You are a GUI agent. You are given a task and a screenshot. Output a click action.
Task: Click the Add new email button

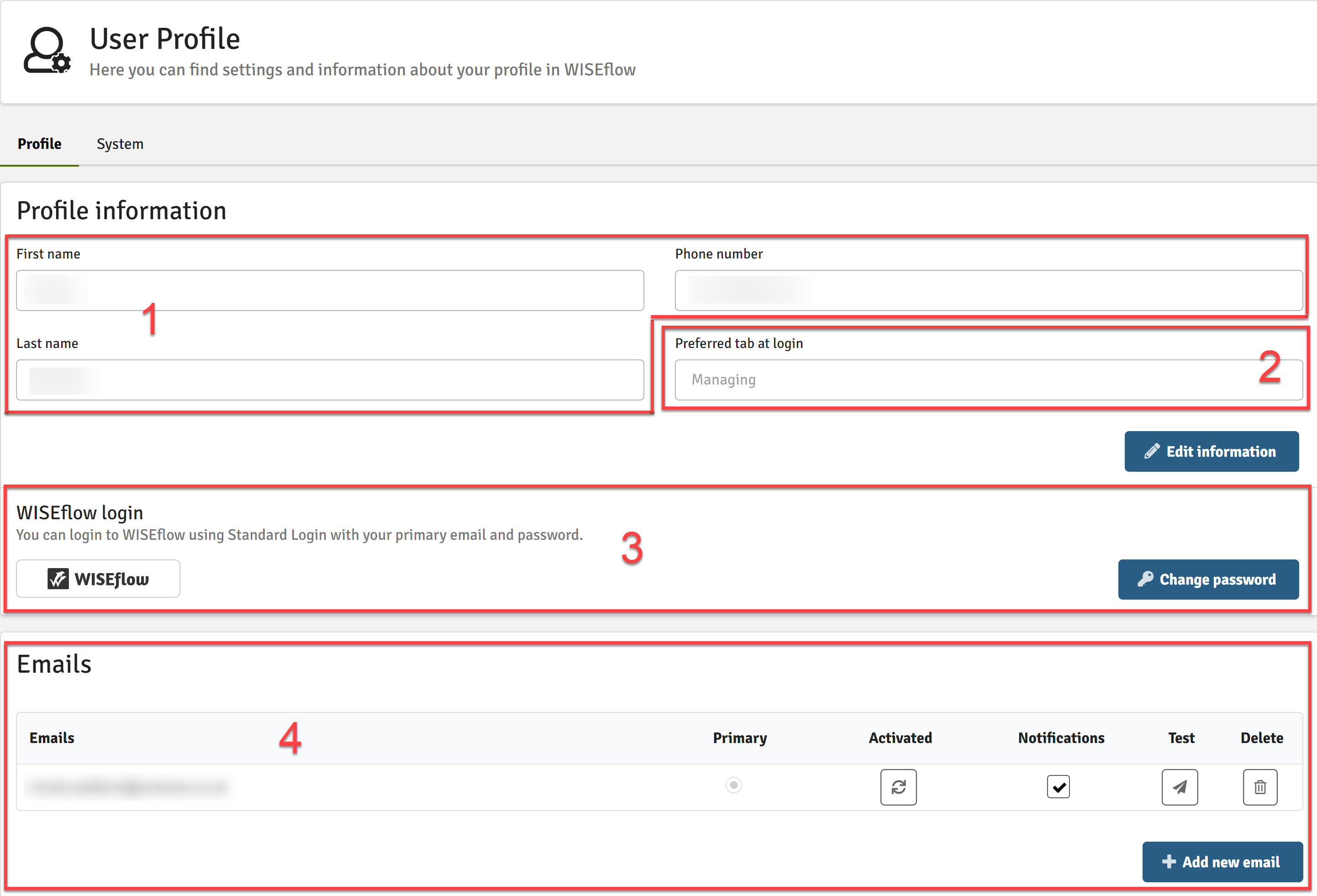[1222, 862]
